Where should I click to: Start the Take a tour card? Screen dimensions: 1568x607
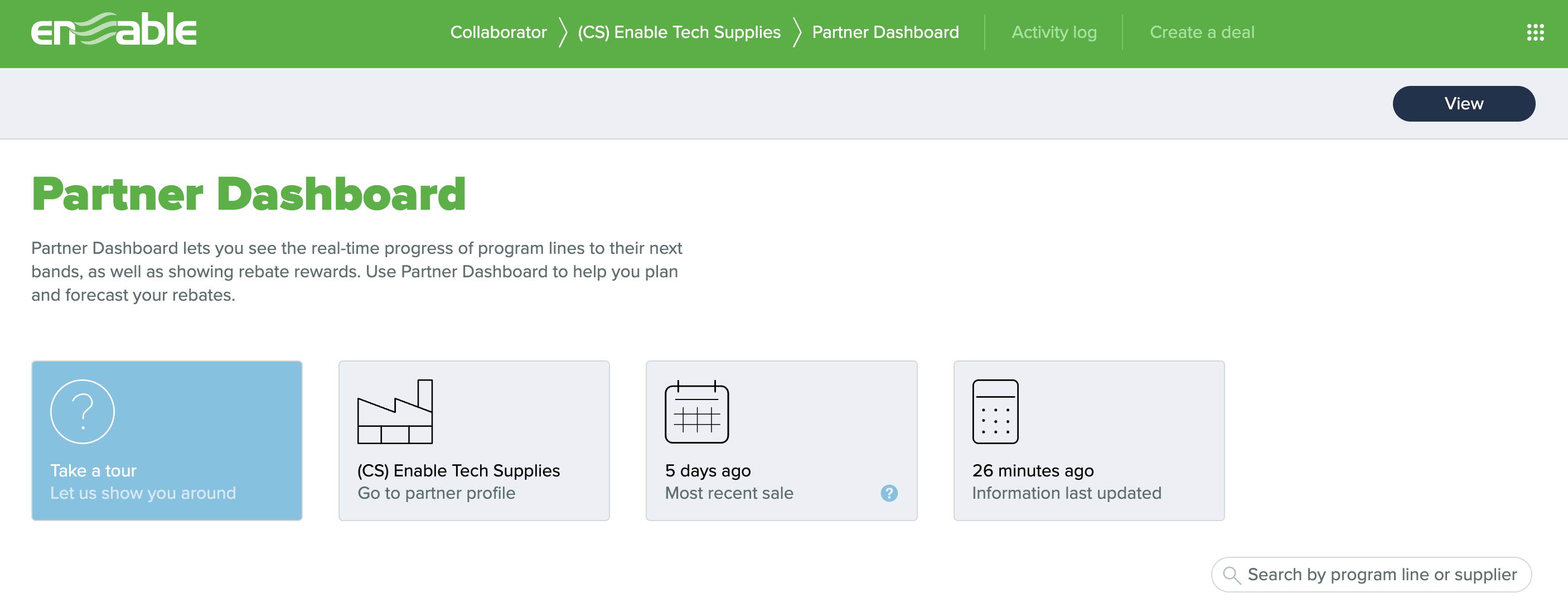(167, 441)
